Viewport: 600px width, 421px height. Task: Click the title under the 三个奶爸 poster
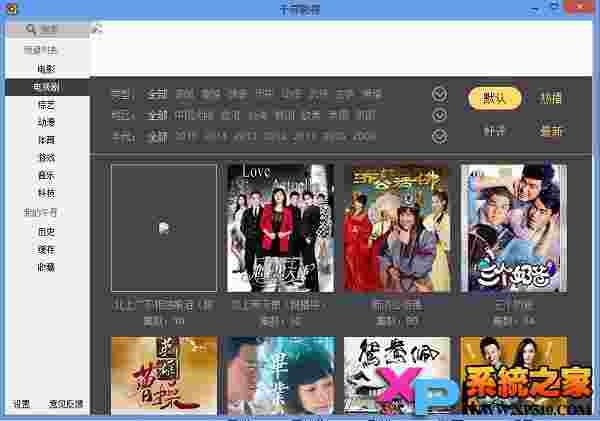[x=514, y=306]
